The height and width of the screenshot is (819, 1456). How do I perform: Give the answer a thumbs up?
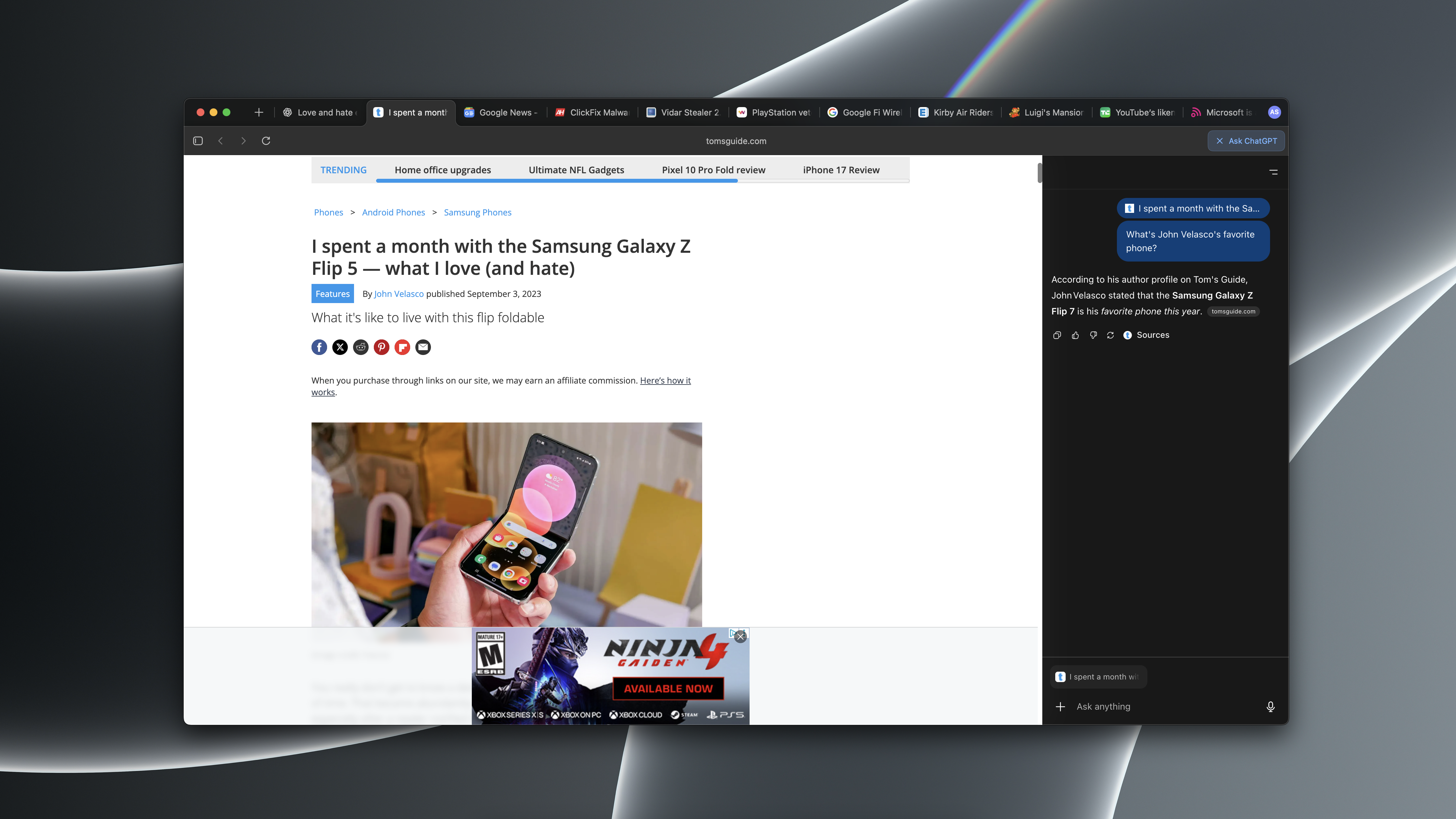1075,335
